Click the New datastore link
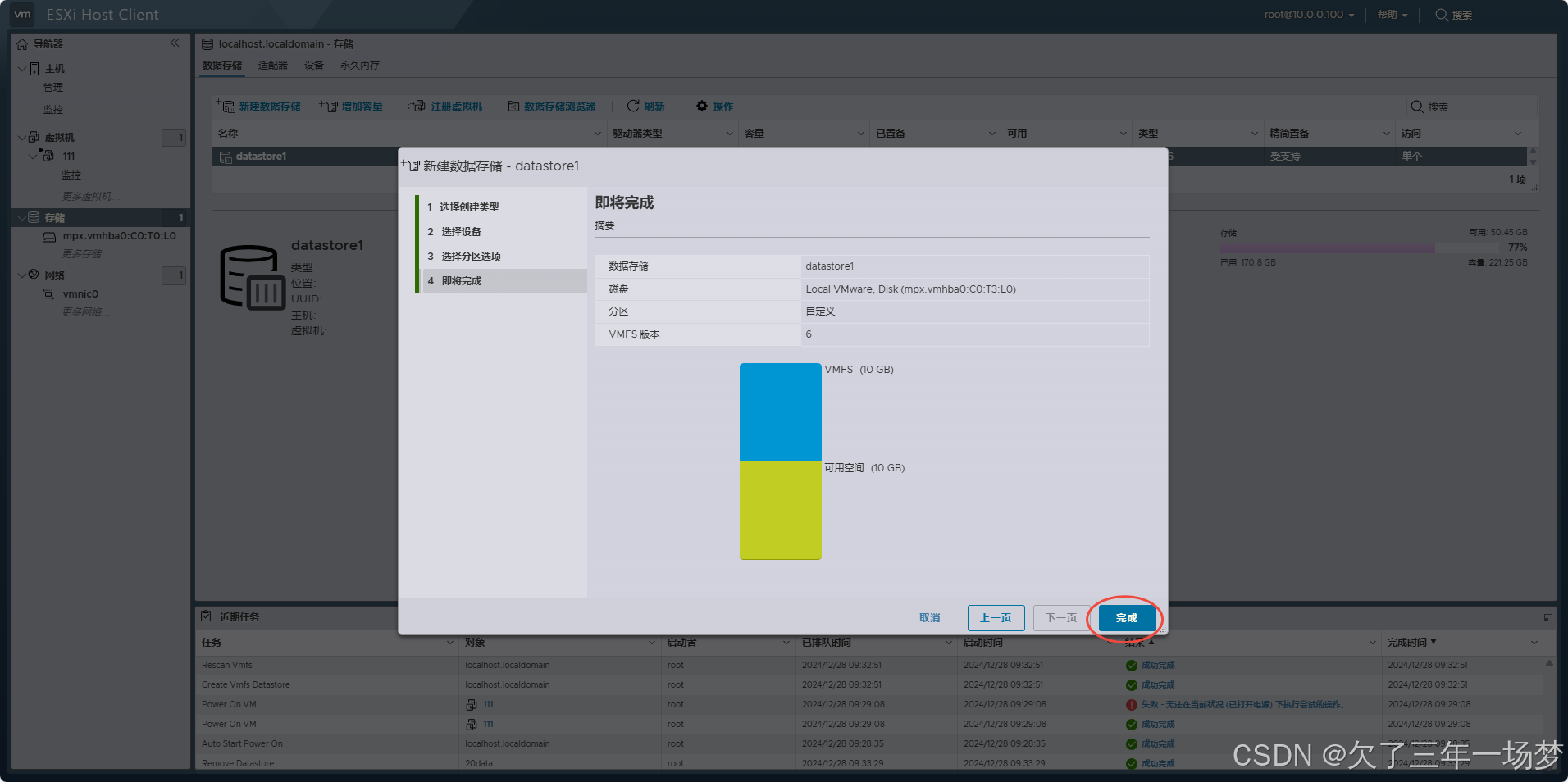1568x782 pixels. click(270, 107)
